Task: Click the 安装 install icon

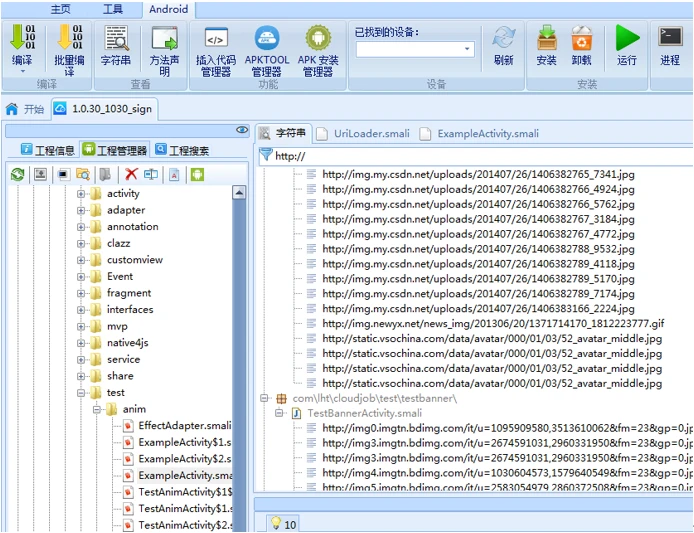Action: [547, 38]
